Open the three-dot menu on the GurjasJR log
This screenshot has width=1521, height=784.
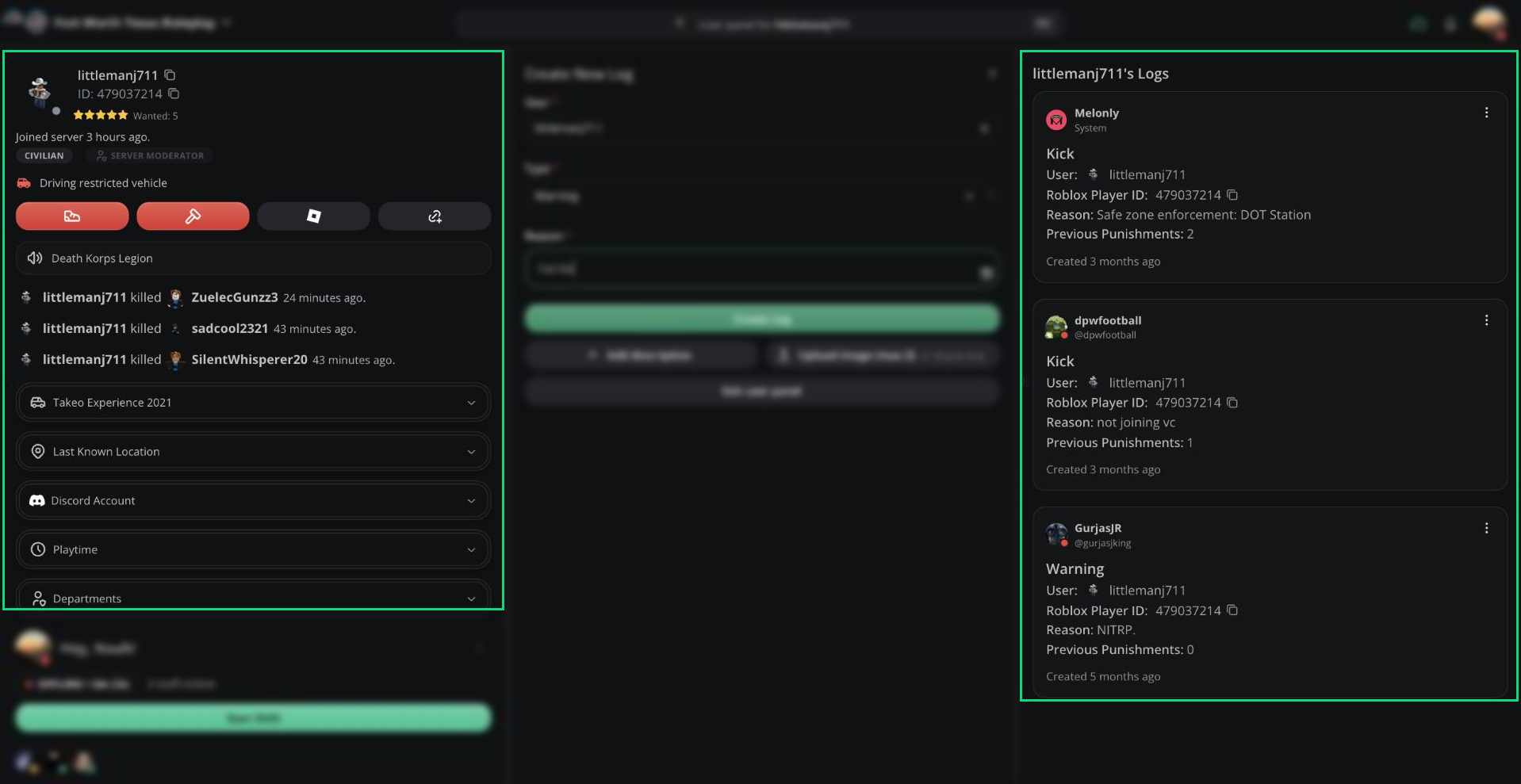point(1486,528)
